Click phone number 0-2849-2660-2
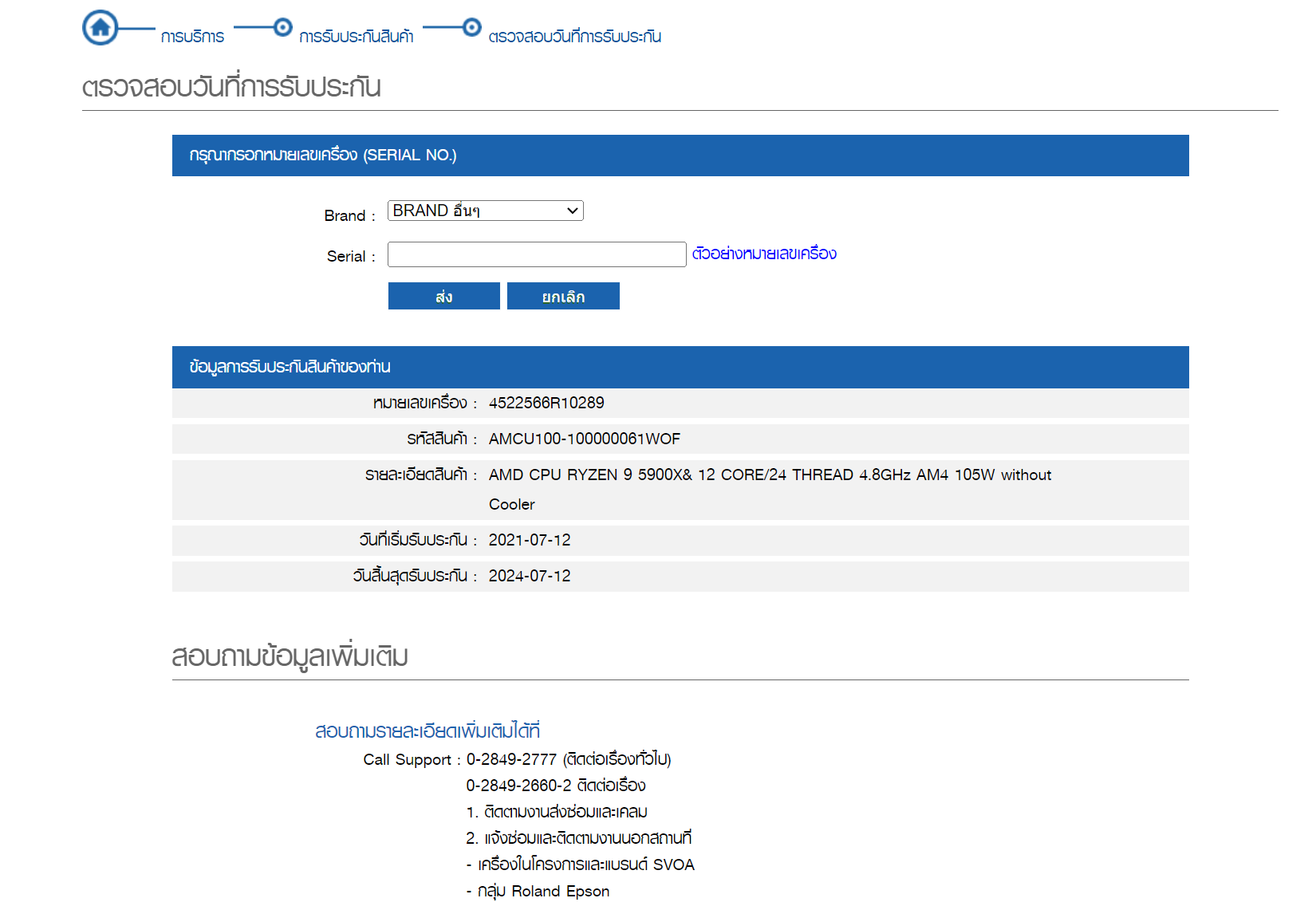Image resolution: width=1316 pixels, height=902 pixels. (519, 786)
